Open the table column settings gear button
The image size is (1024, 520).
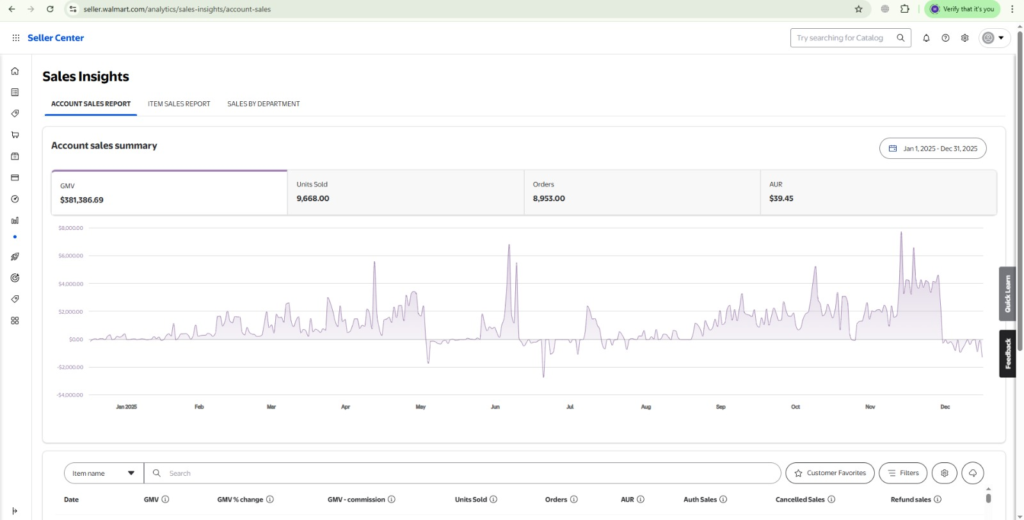944,473
